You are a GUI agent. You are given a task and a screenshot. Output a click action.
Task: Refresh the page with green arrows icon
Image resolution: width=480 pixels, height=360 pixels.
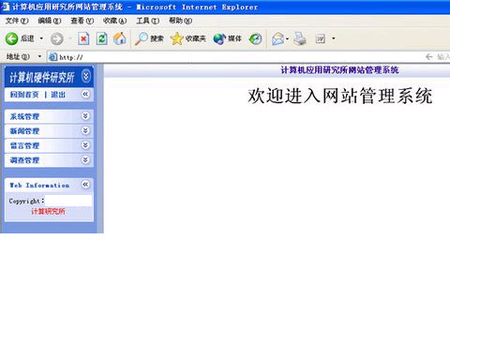point(102,39)
